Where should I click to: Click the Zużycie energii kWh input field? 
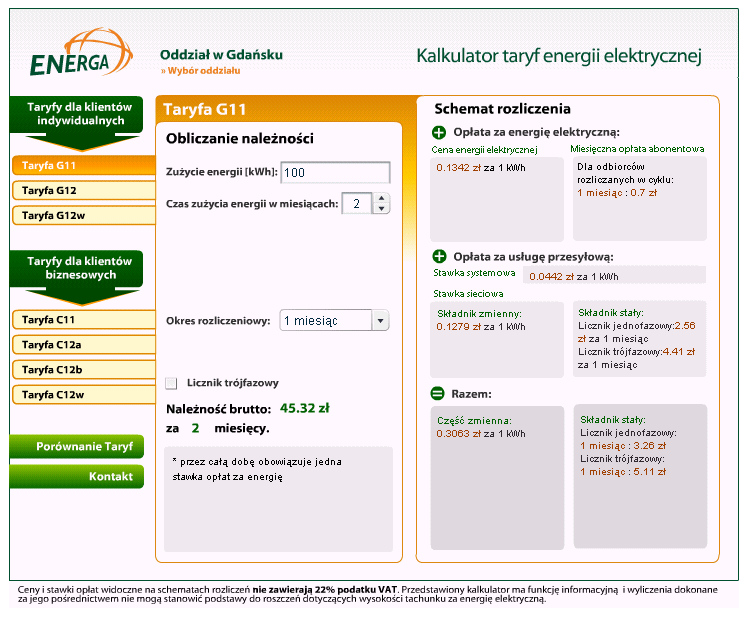[335, 172]
